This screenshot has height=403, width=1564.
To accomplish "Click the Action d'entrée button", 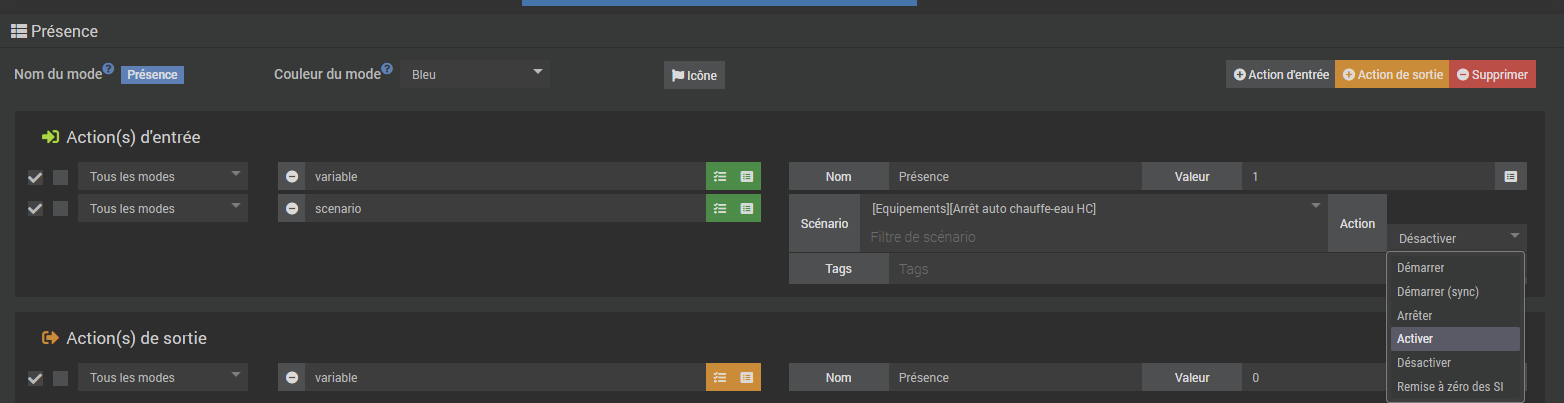I will click(1281, 74).
